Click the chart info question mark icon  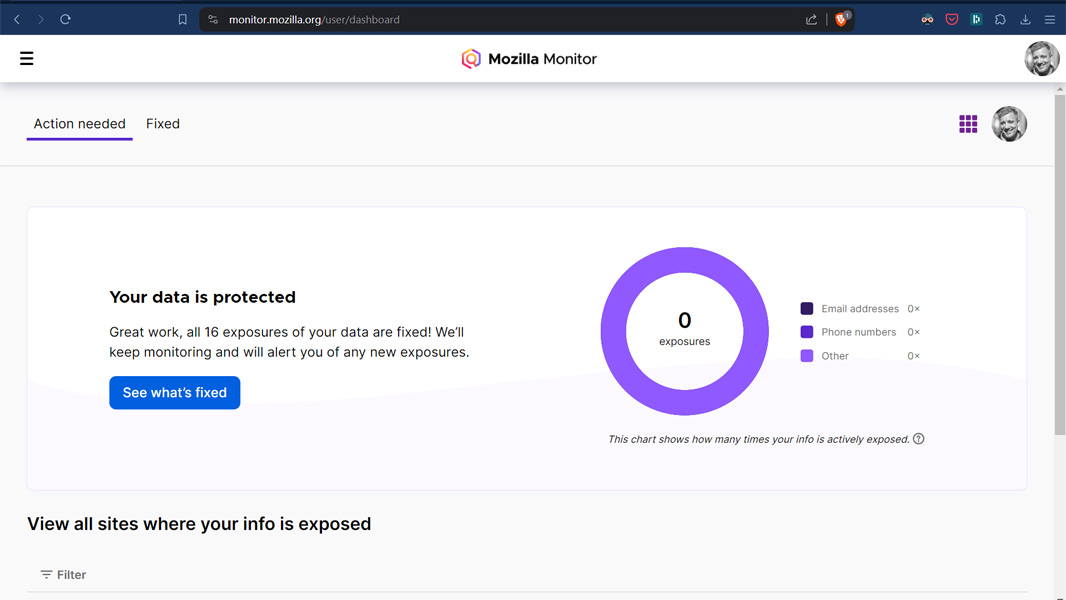click(918, 439)
